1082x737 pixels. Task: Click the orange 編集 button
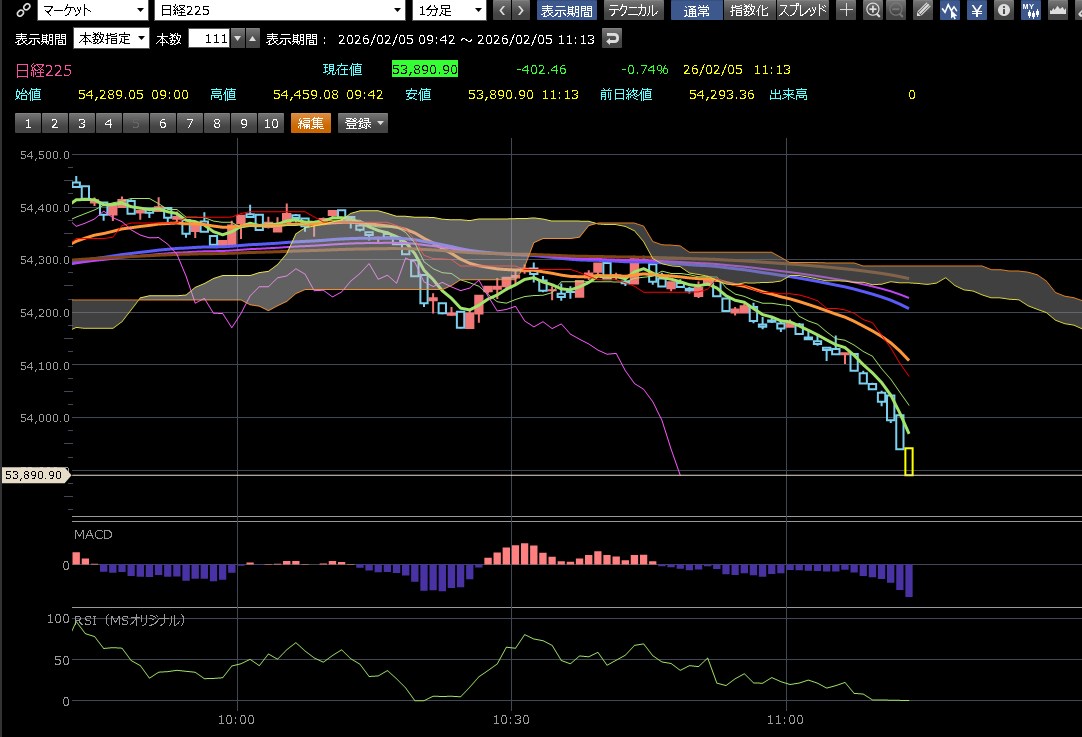tap(310, 123)
